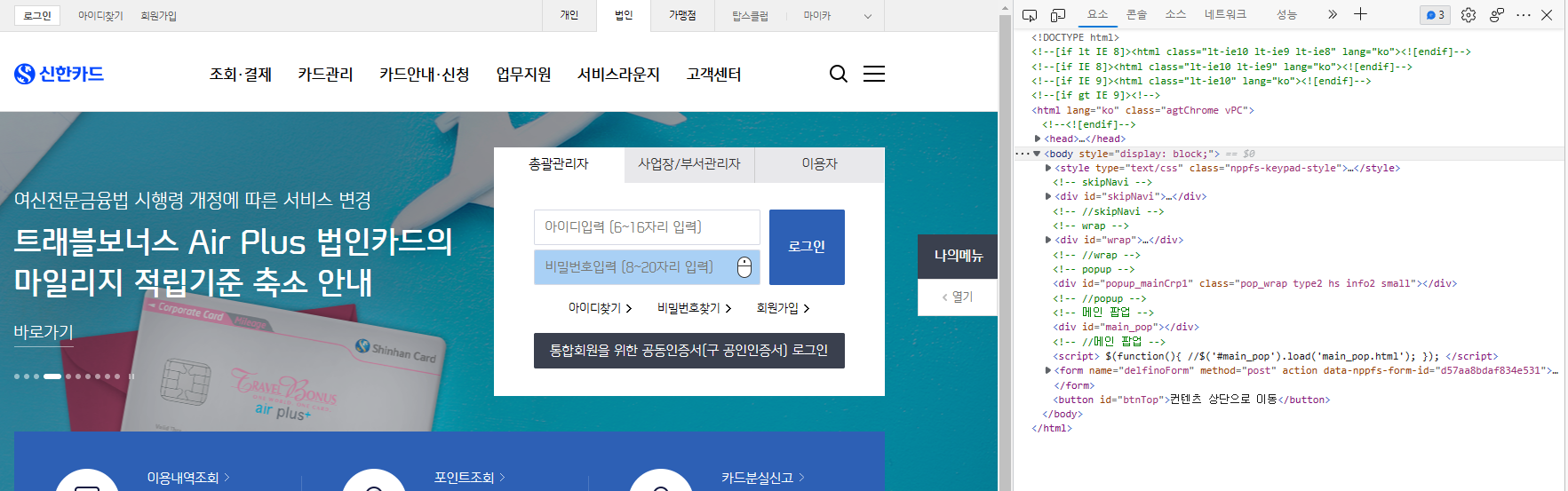
Task: Close the DevTools panel
Action: pos(1547,15)
